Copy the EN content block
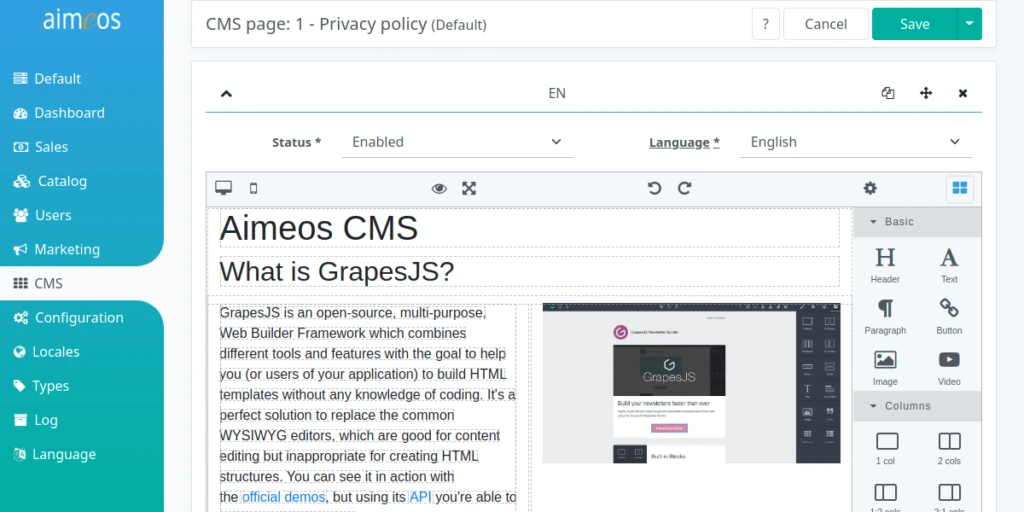The image size is (1024, 512). pos(888,93)
